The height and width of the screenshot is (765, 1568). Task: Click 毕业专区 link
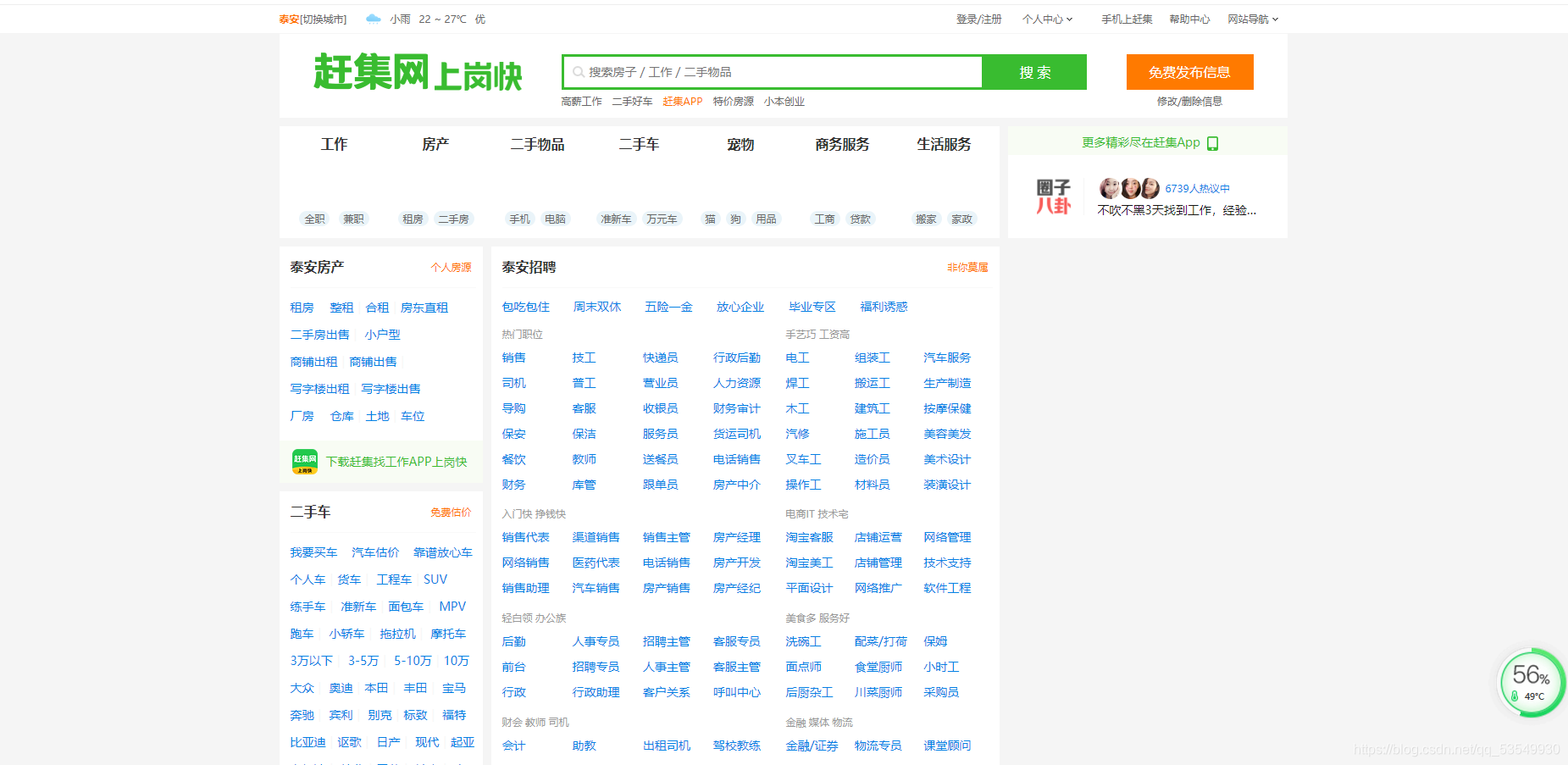812,307
